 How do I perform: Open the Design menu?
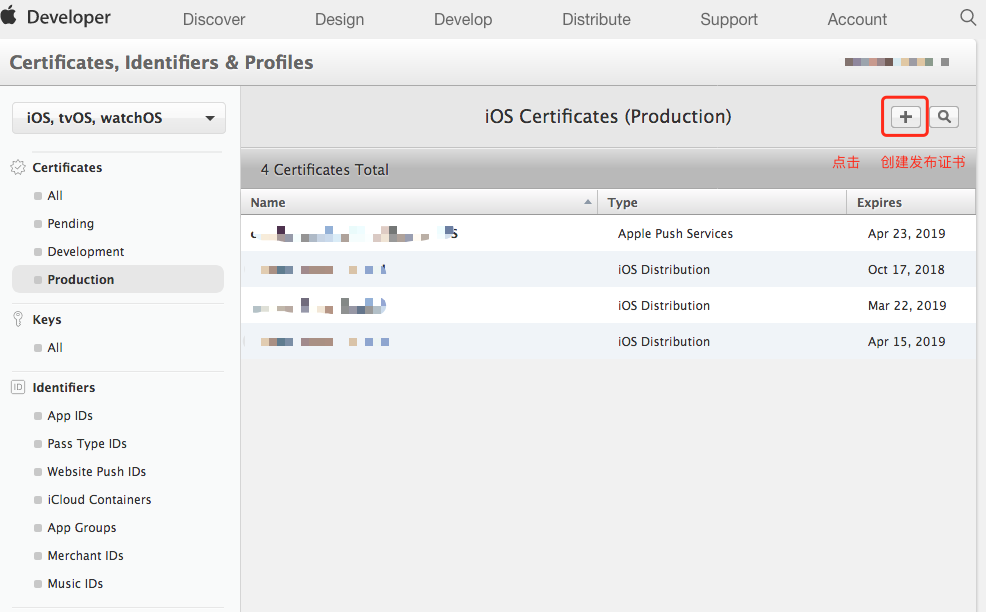(x=340, y=19)
